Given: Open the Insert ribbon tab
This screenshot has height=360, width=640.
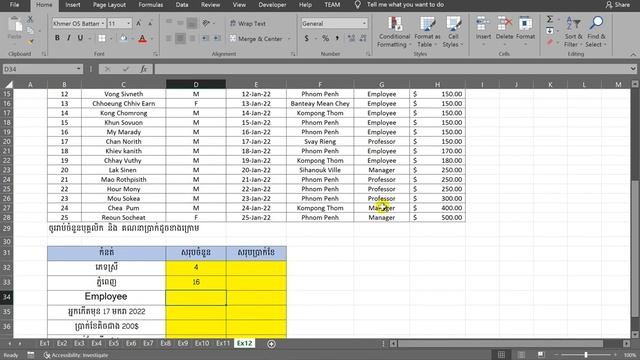Looking at the screenshot, I should click(x=73, y=5).
